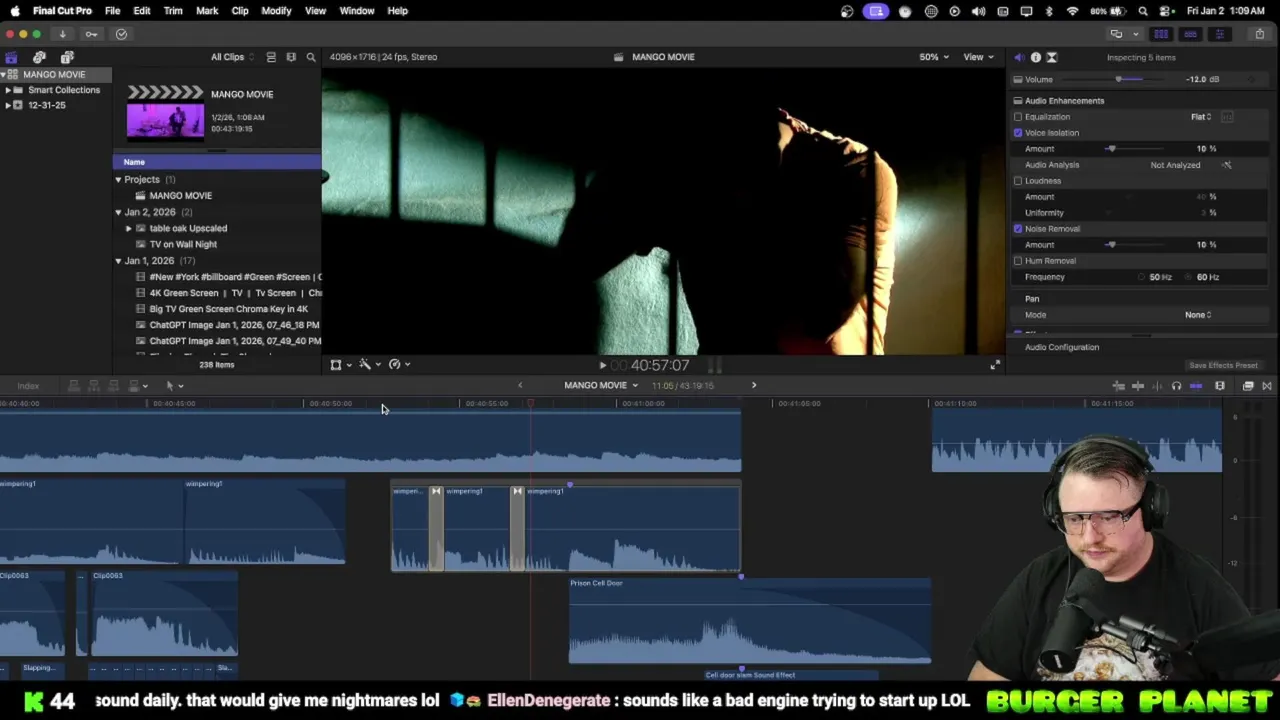Open the File menu
The width and height of the screenshot is (1280, 720).
(112, 11)
